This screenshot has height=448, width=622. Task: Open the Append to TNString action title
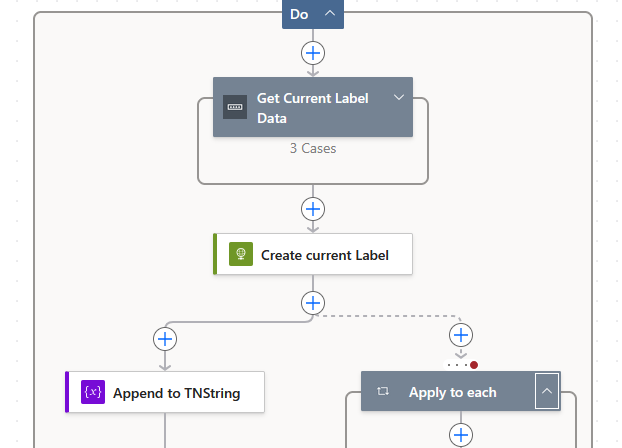[176, 393]
